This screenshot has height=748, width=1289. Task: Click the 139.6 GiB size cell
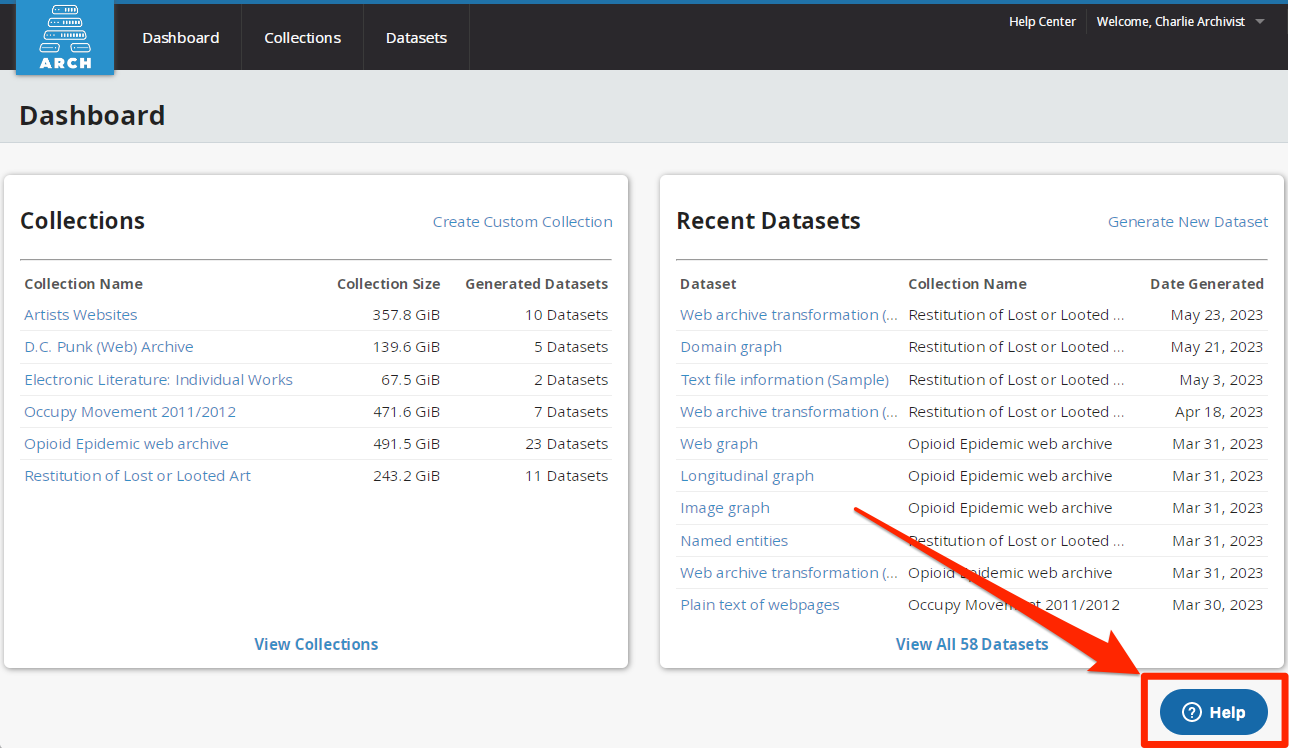coord(406,347)
